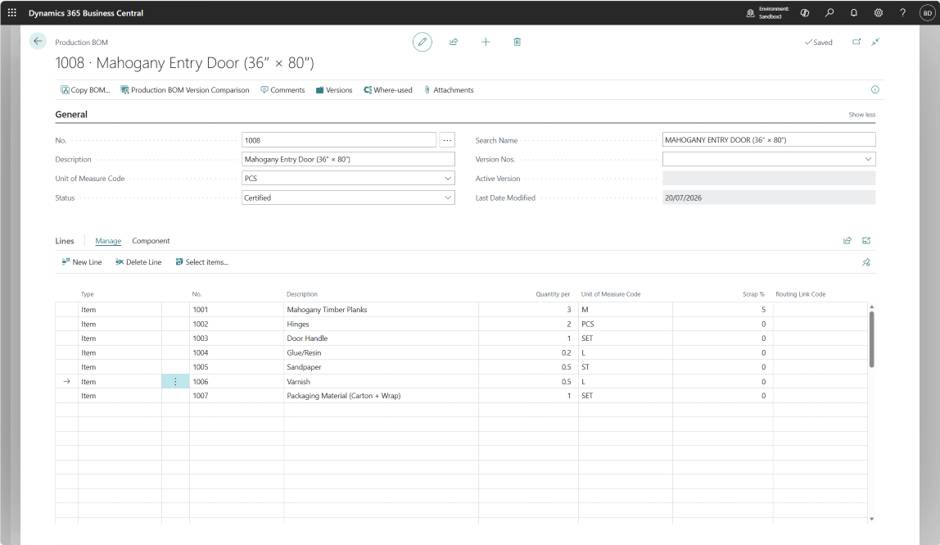Click the Production BOM breadcrumb
This screenshot has width=940, height=545.
pyautogui.click(x=82, y=43)
